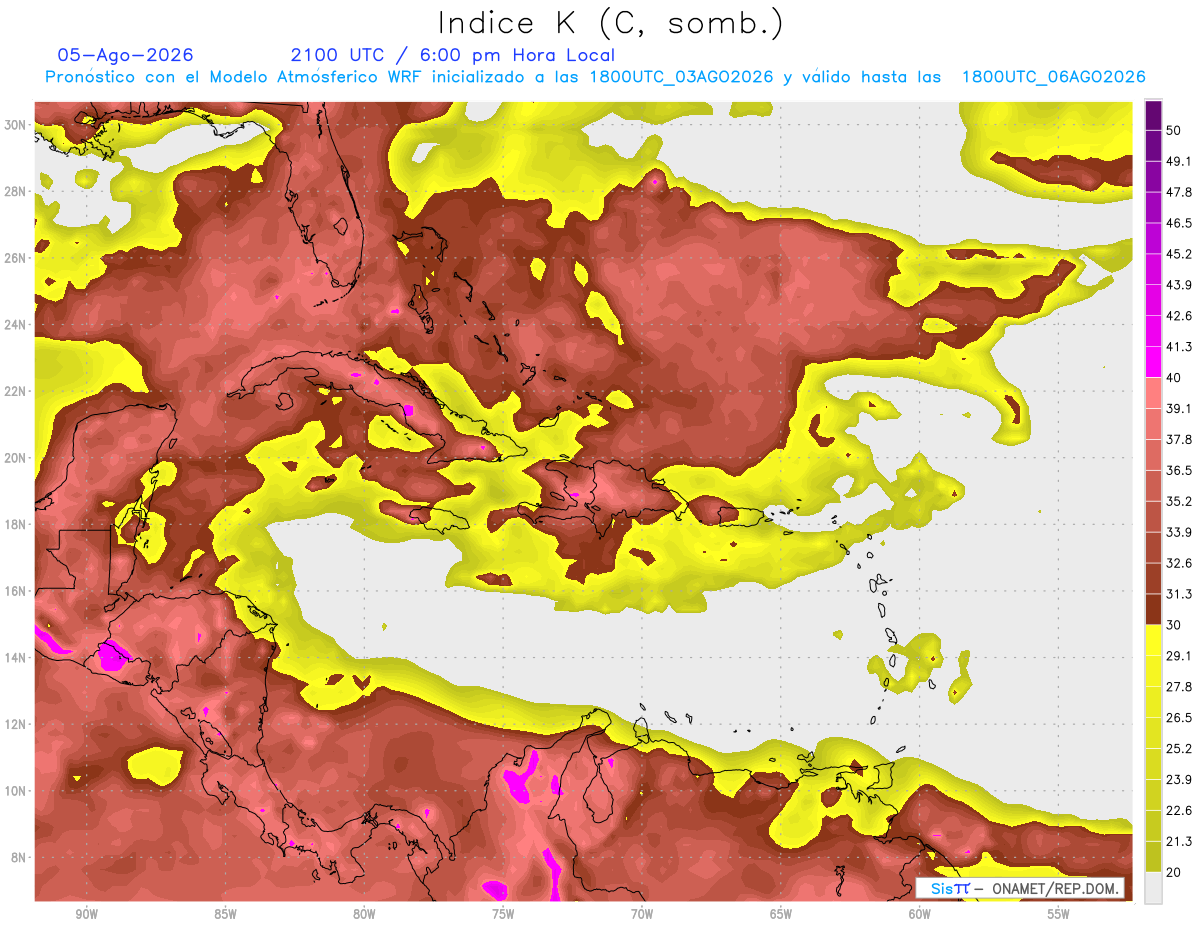Click the latitude label '28N'
The width and height of the screenshot is (1200, 927).
point(16,191)
